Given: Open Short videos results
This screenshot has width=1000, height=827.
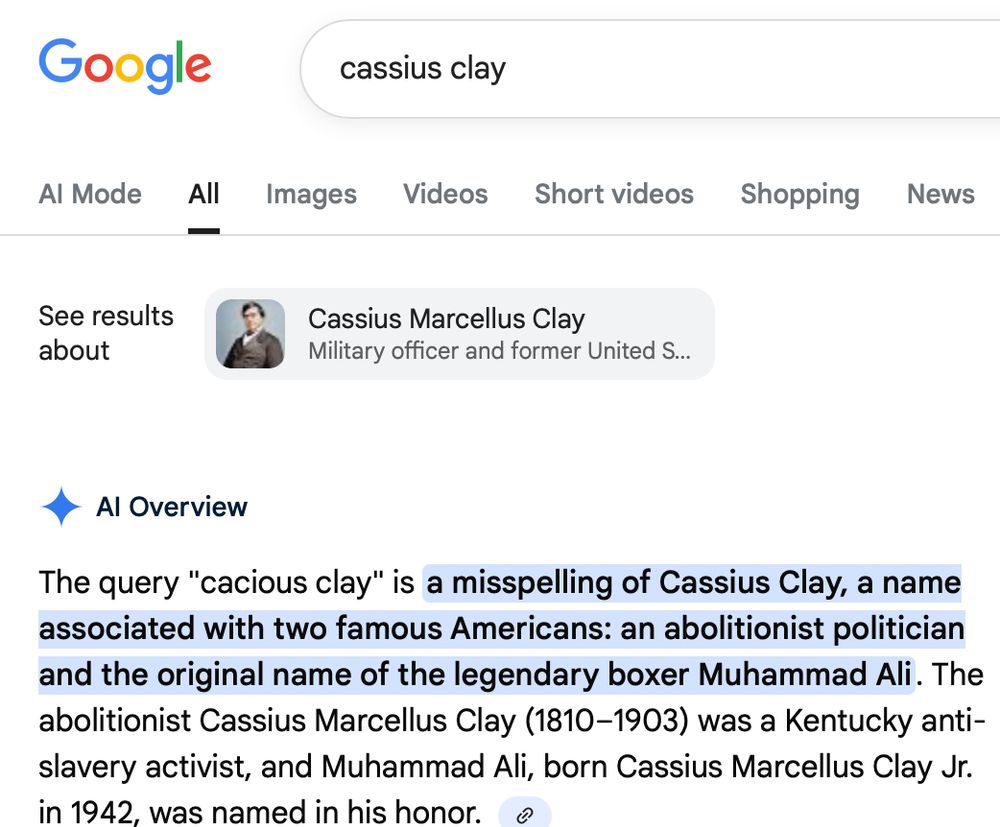Looking at the screenshot, I should coord(613,194).
